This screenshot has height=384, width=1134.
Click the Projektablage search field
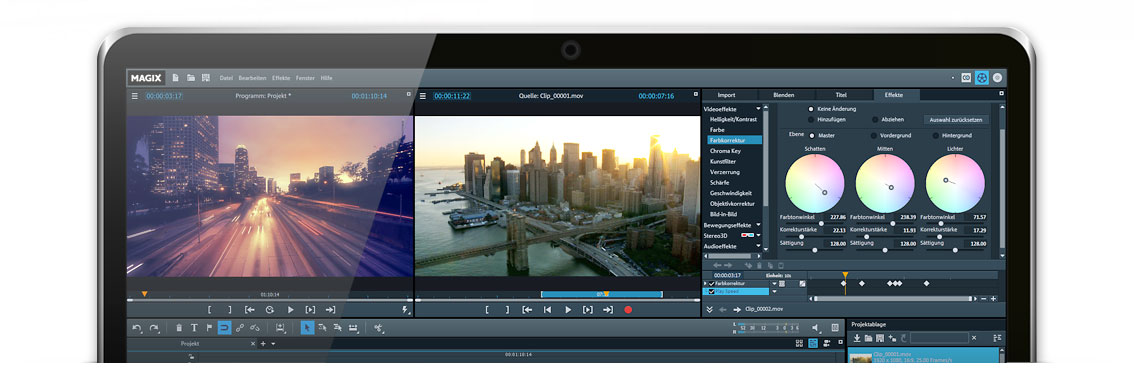939,338
